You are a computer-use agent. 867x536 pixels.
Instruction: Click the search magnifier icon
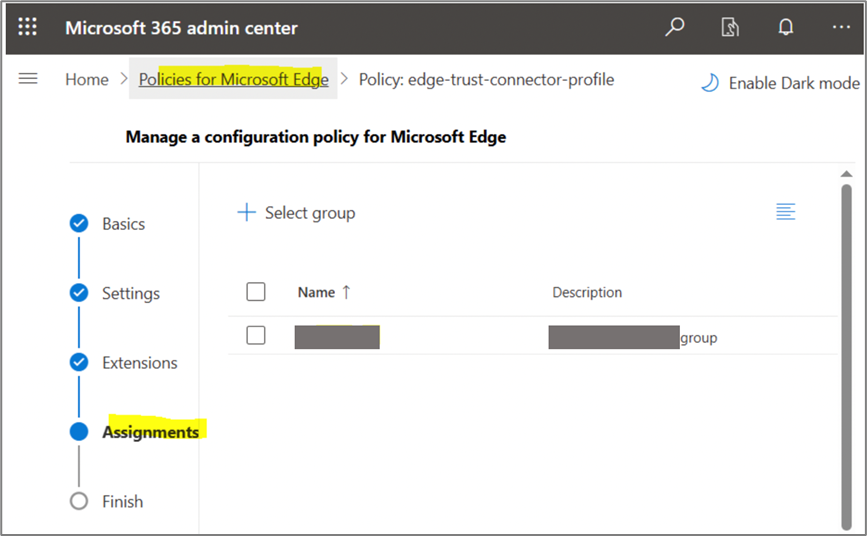tap(675, 27)
